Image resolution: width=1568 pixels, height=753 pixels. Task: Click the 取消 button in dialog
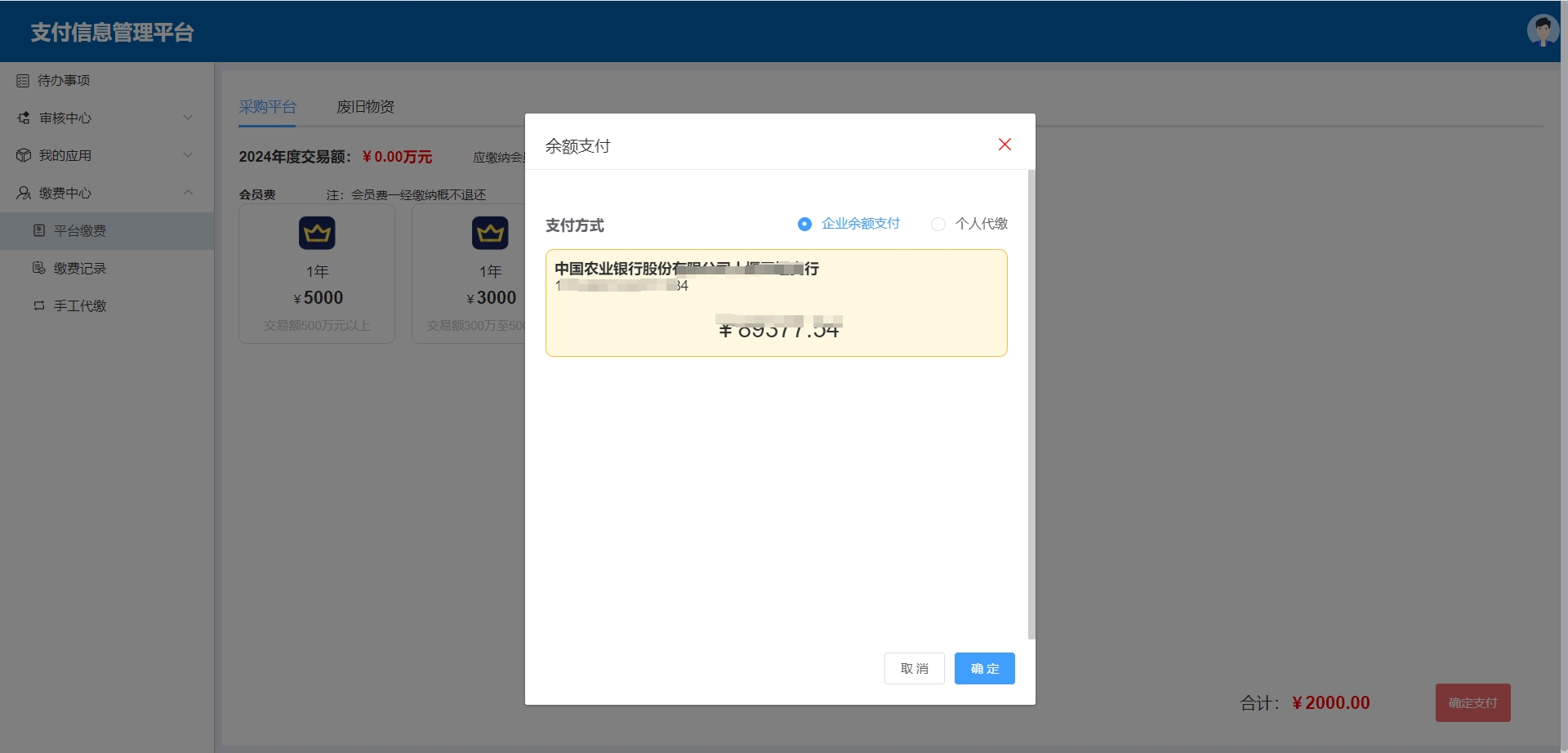point(914,668)
